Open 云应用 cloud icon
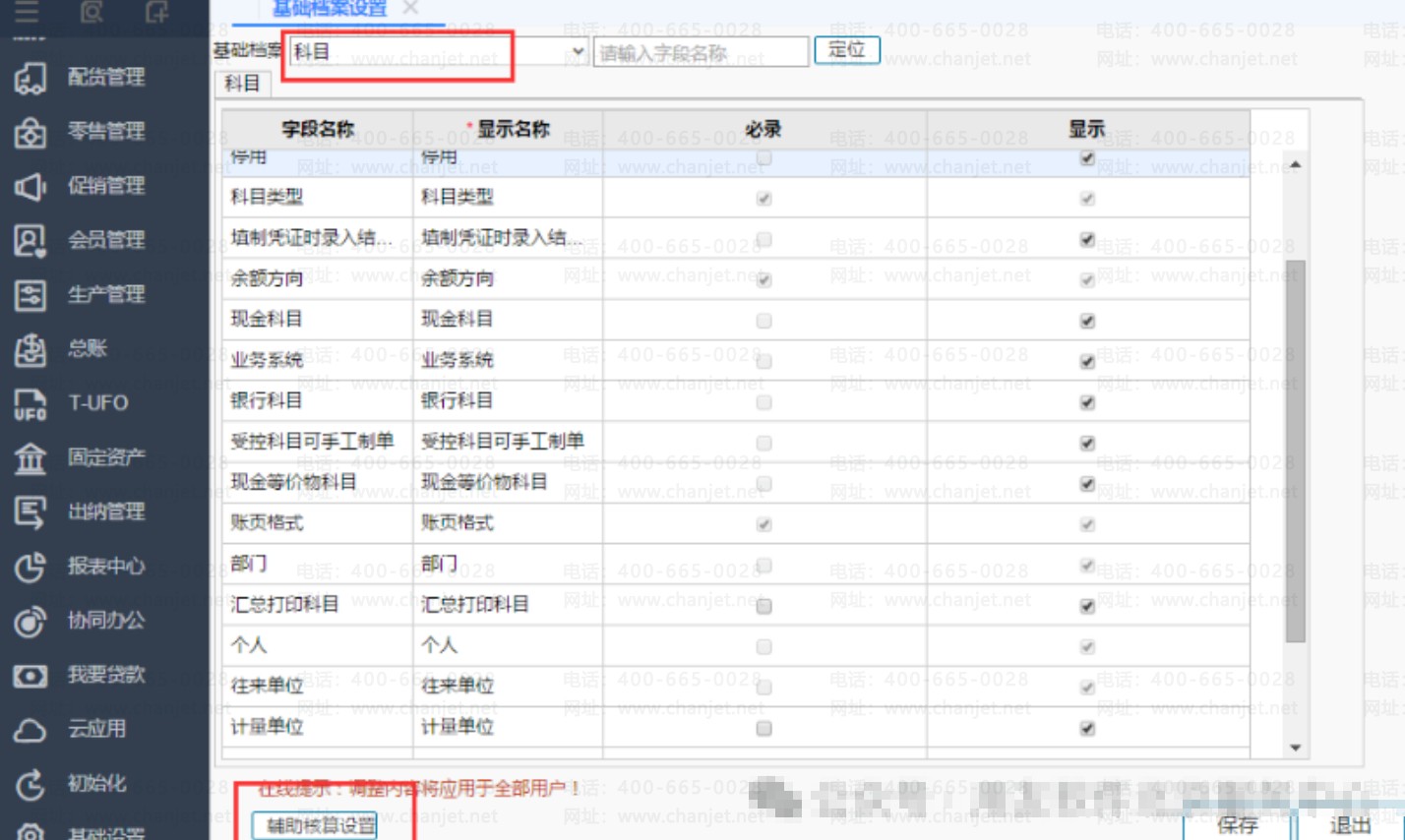 click(30, 730)
